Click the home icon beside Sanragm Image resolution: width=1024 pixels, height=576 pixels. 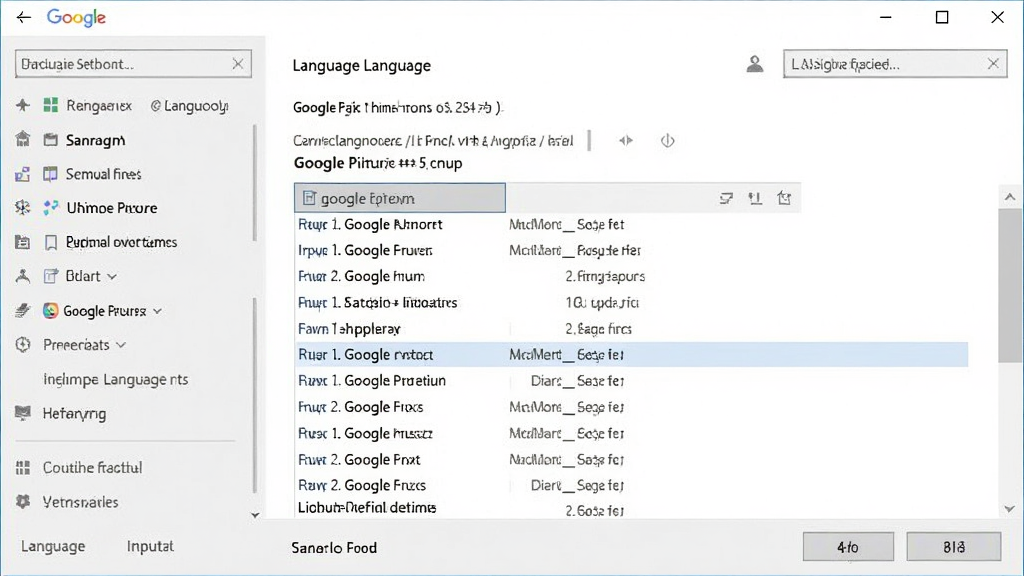point(23,139)
